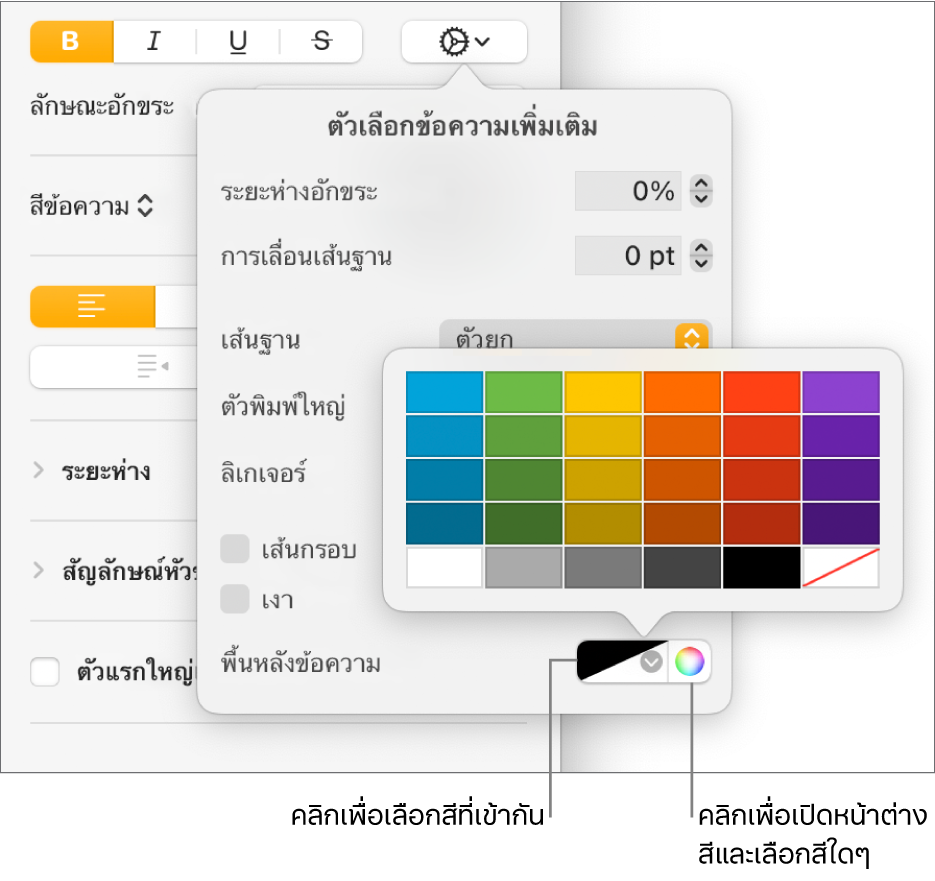The image size is (935, 881).
Task: Toggle the Underline formatting button
Action: [238, 42]
